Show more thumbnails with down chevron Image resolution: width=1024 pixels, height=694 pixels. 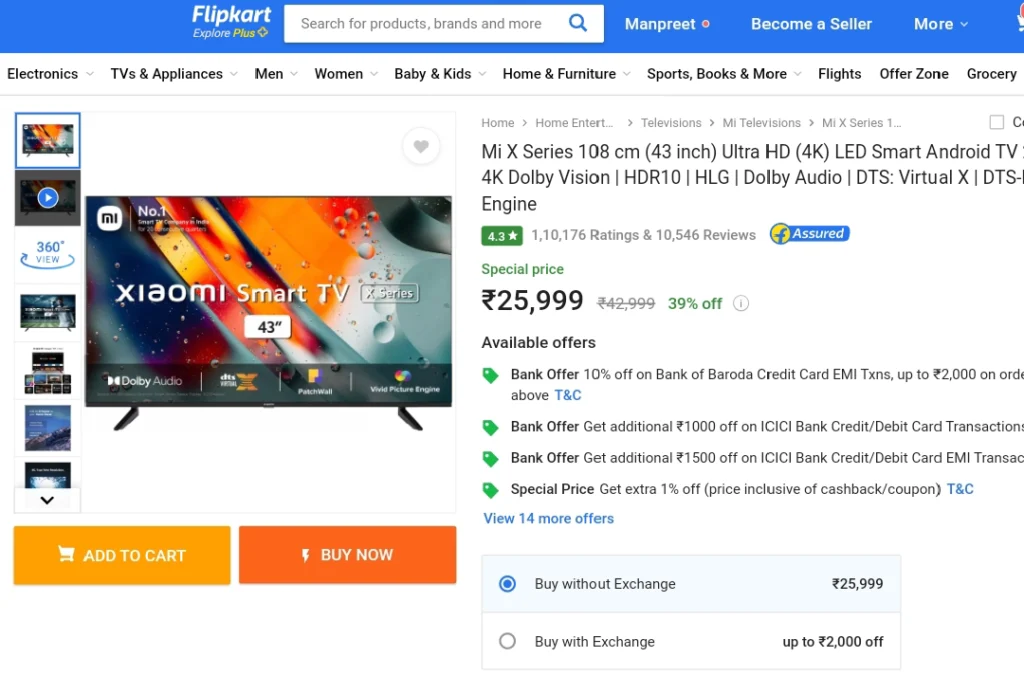[47, 500]
